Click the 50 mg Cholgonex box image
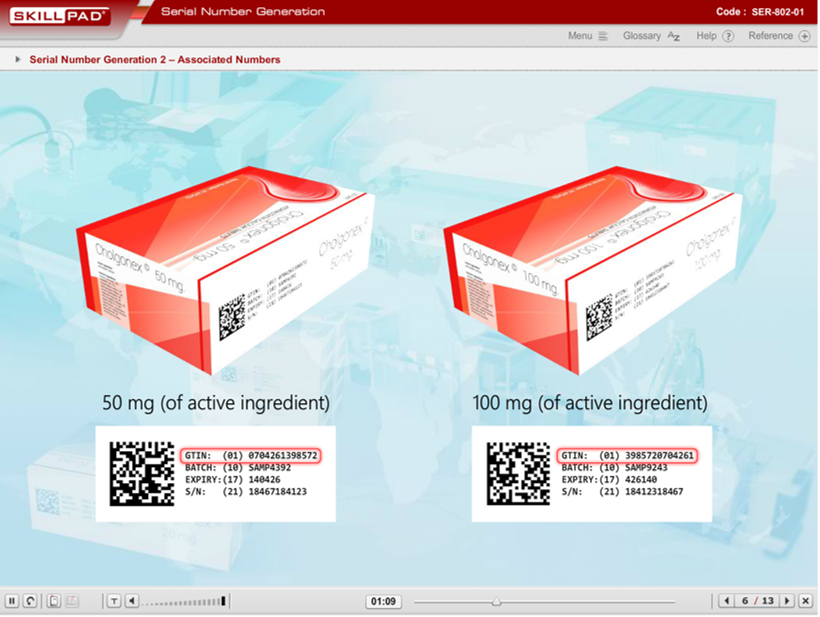The width and height of the screenshot is (820, 617). click(226, 270)
